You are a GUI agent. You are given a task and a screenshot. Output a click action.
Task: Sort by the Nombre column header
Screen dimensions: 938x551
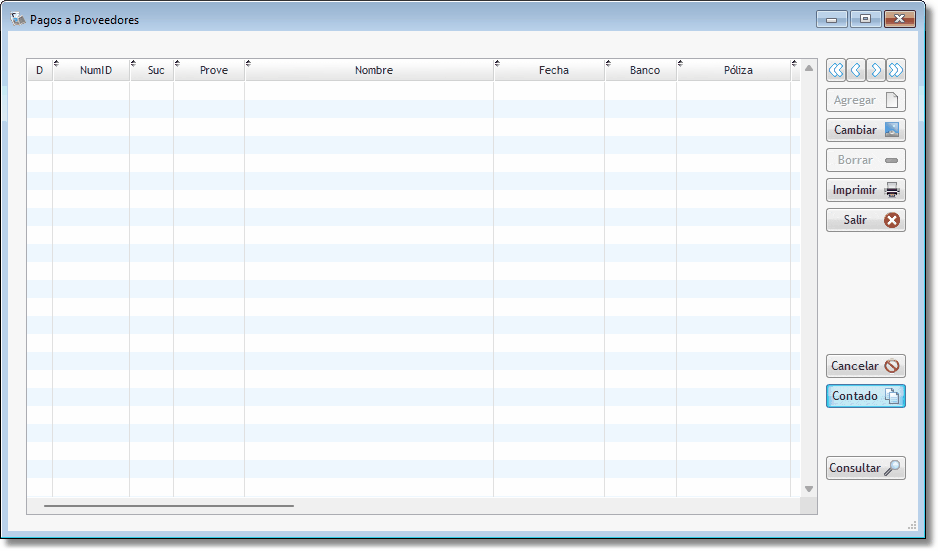pos(373,70)
